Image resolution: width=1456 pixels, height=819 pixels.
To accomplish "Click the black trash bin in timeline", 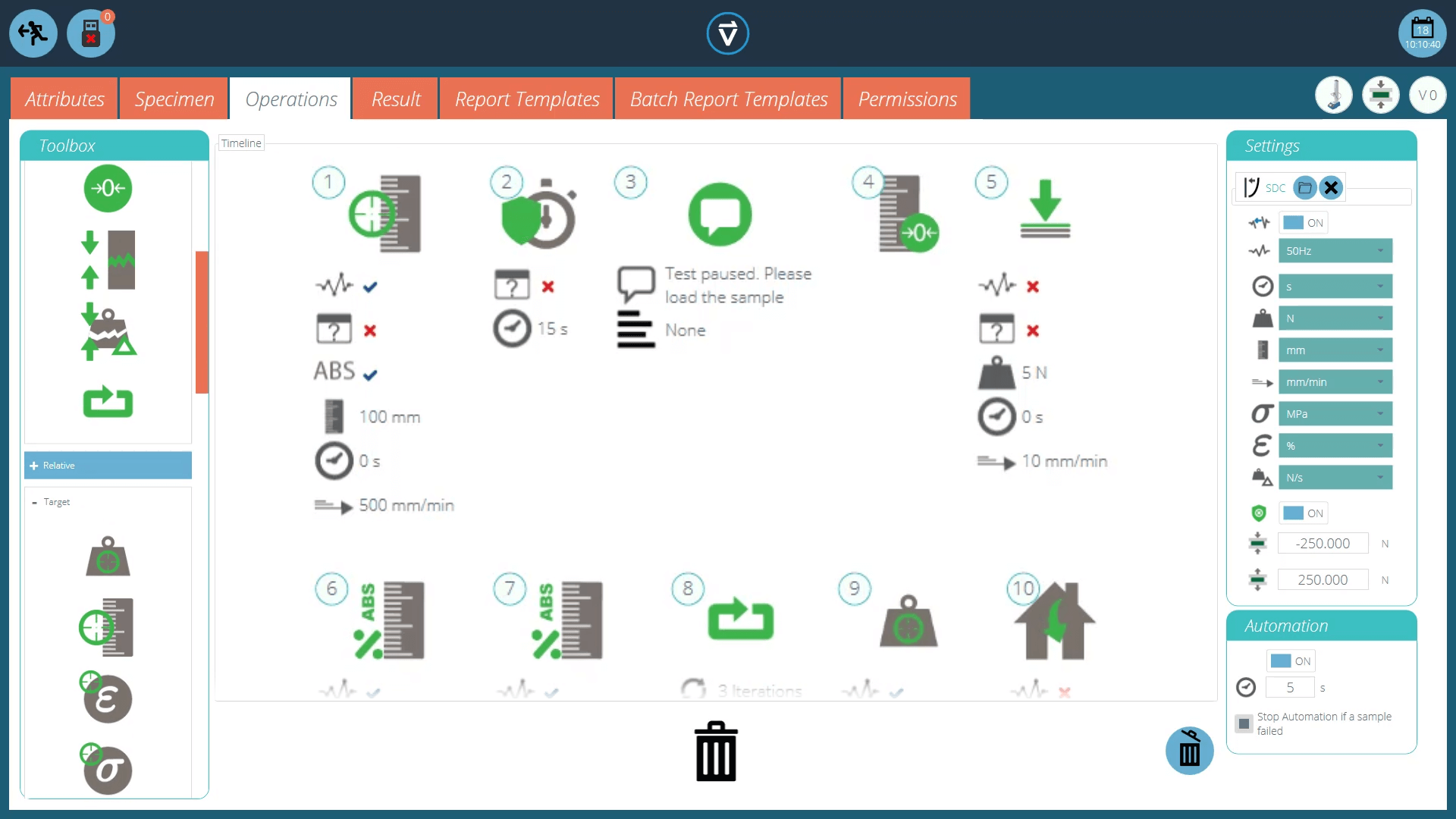I will pos(716,752).
